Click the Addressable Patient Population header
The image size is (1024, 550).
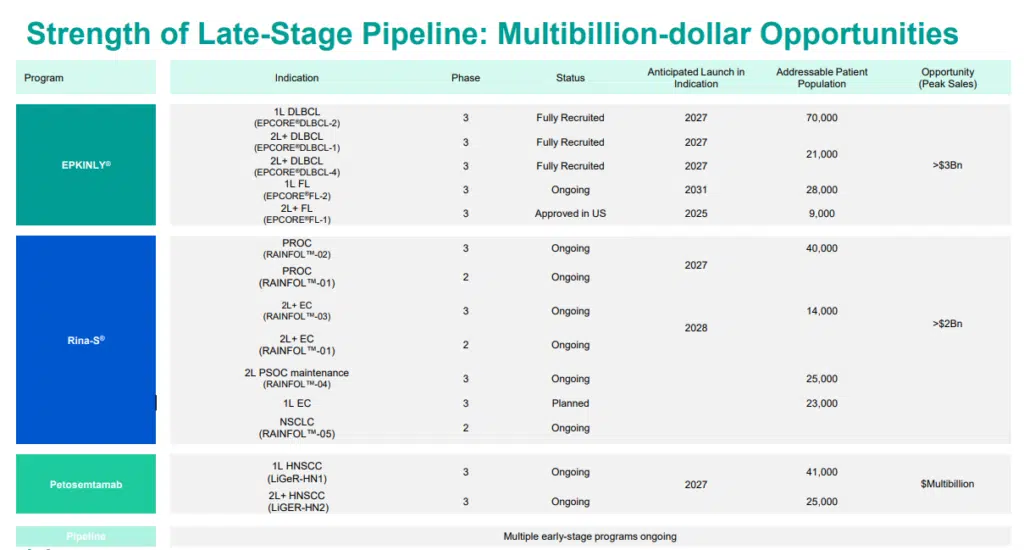tap(822, 78)
